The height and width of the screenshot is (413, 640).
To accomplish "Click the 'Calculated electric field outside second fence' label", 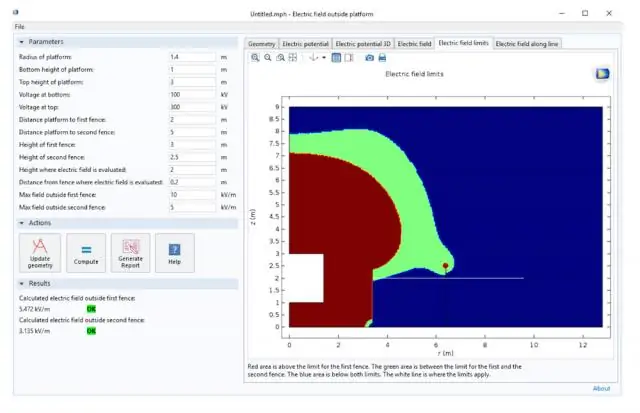I will (x=82, y=320).
